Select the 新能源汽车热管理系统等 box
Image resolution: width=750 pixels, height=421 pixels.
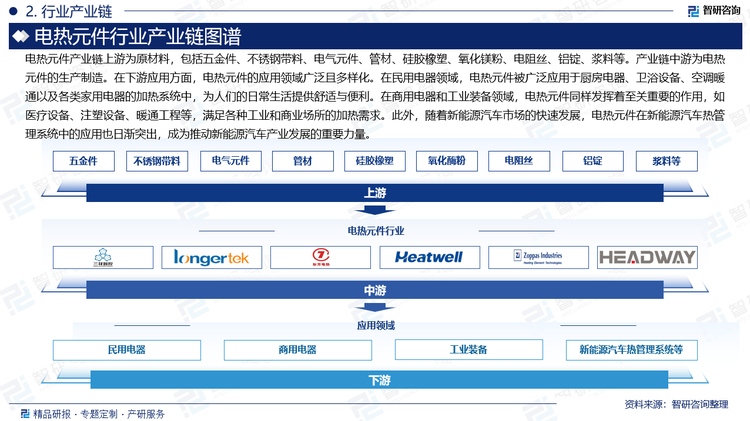tap(631, 350)
